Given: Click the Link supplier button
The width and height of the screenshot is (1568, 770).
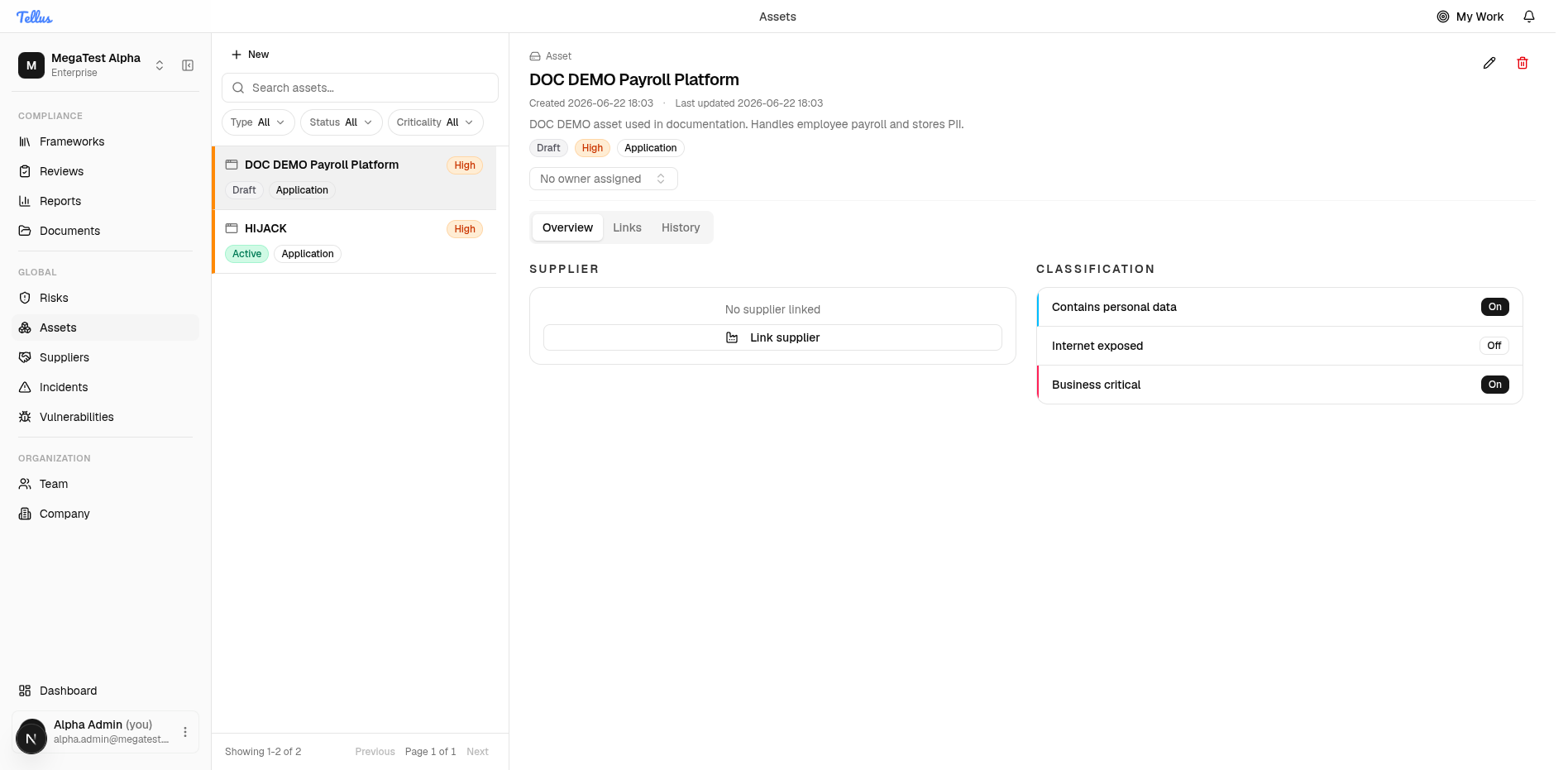Looking at the screenshot, I should click(x=772, y=337).
